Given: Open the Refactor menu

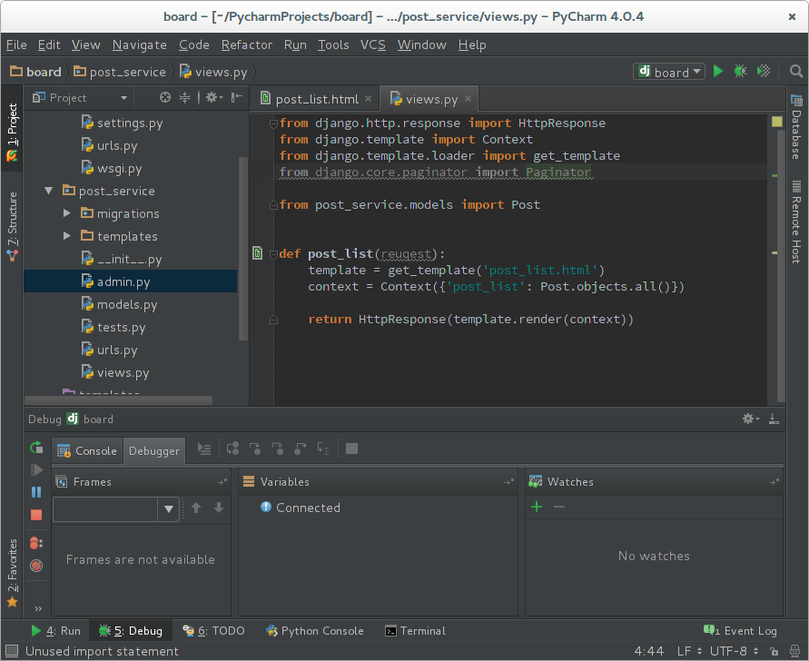Looking at the screenshot, I should pos(247,45).
